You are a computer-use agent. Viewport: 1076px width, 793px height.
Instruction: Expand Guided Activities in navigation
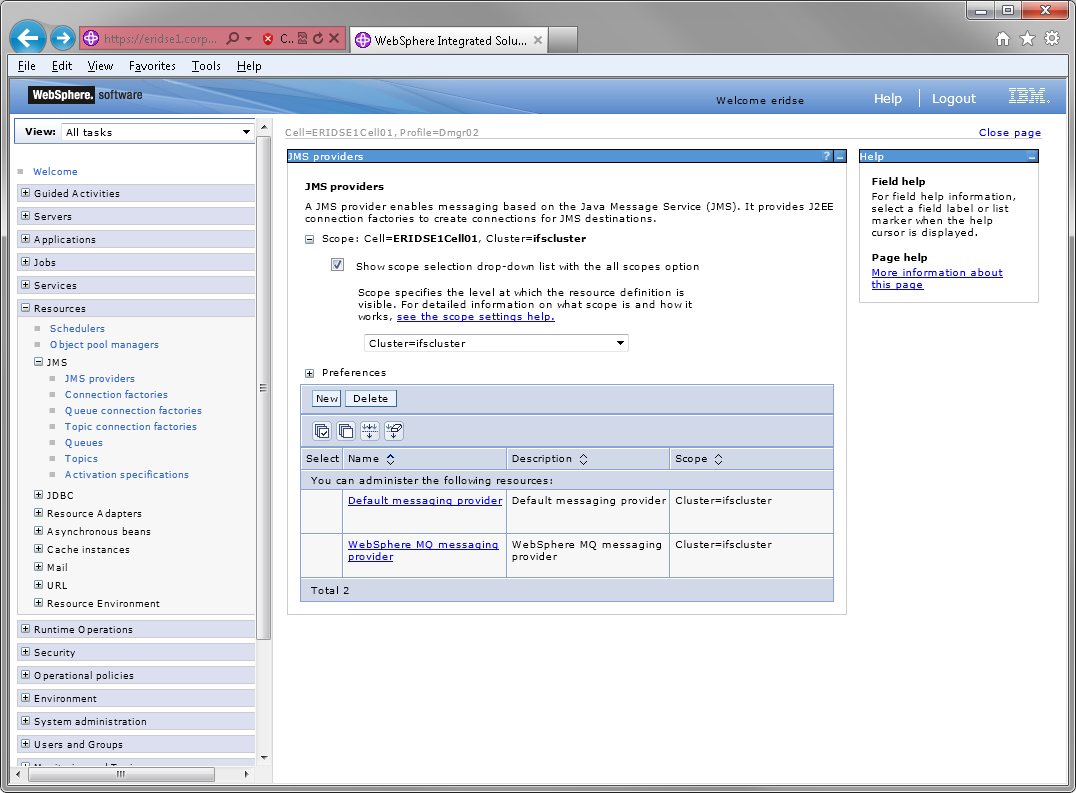(x=25, y=193)
